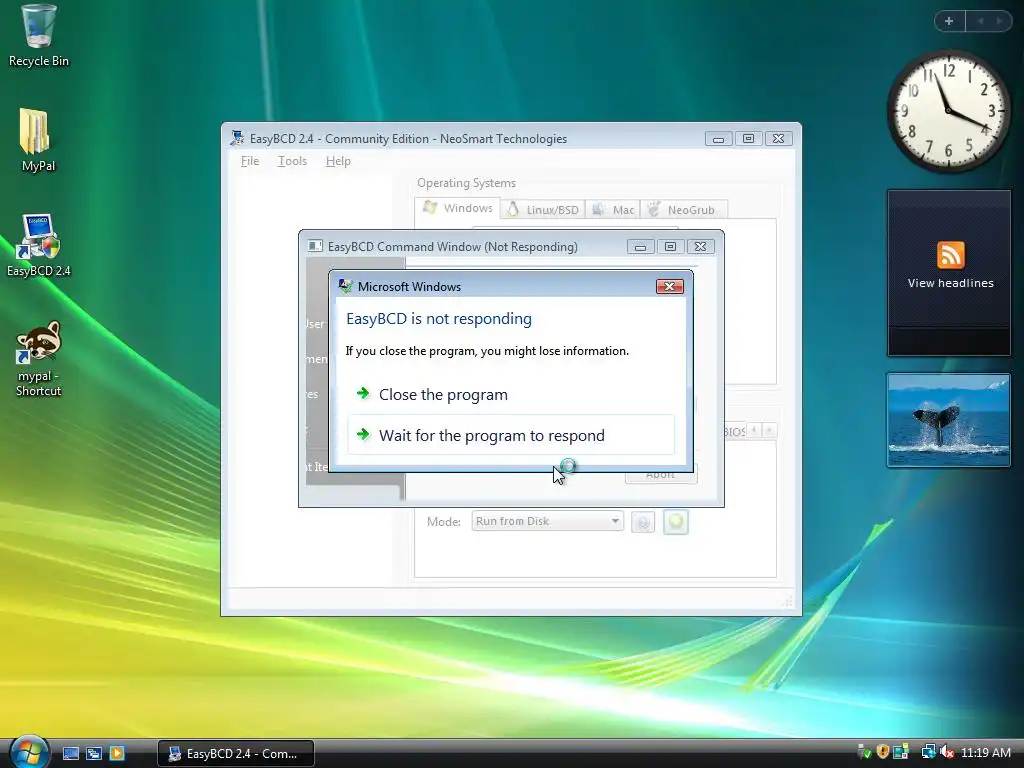The width and height of the screenshot is (1024, 768).
Task: Minimize the EasyBCD 2.4 main window
Action: [x=718, y=138]
